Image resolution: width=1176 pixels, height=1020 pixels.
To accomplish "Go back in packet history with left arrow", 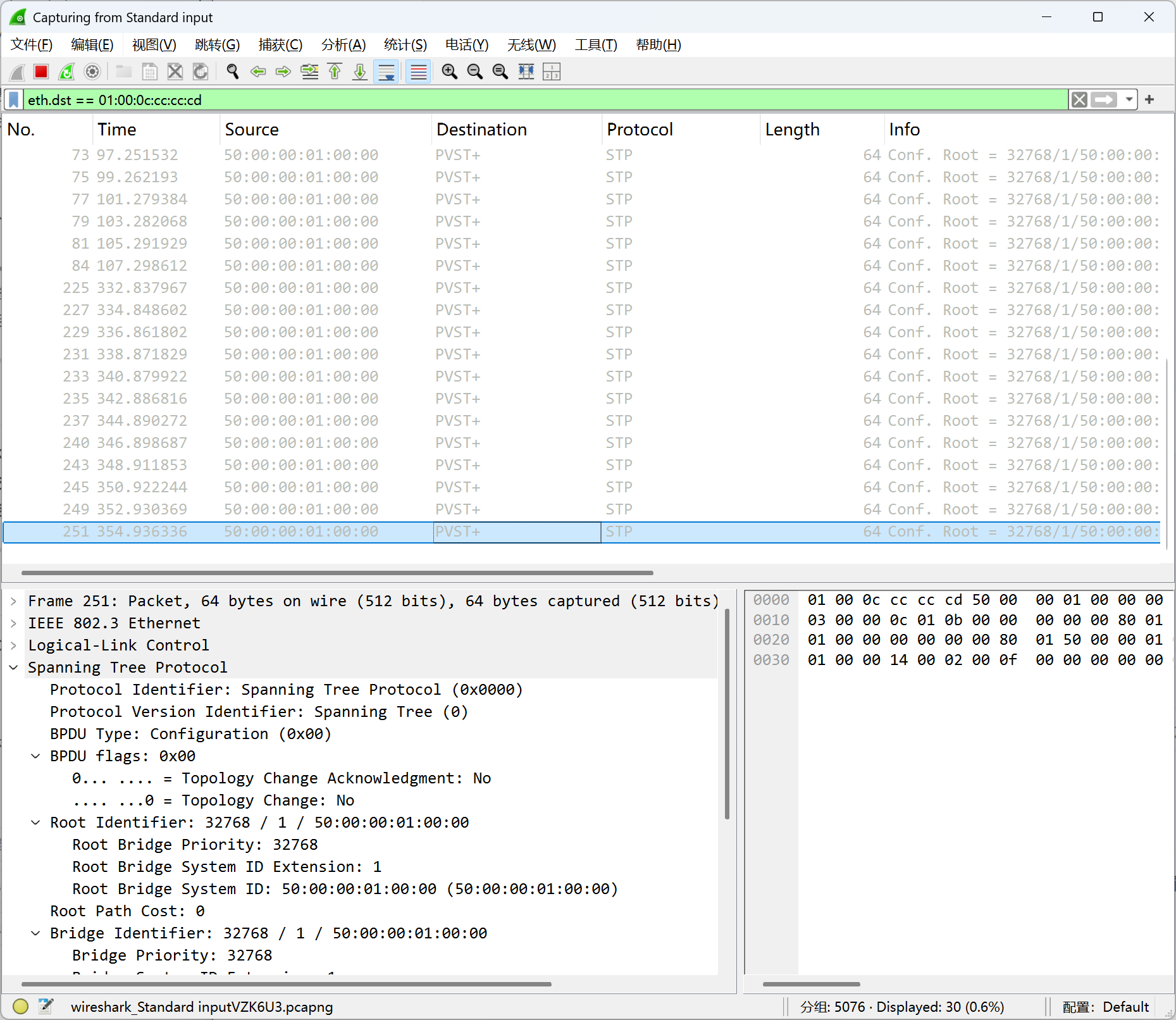I will pos(258,72).
